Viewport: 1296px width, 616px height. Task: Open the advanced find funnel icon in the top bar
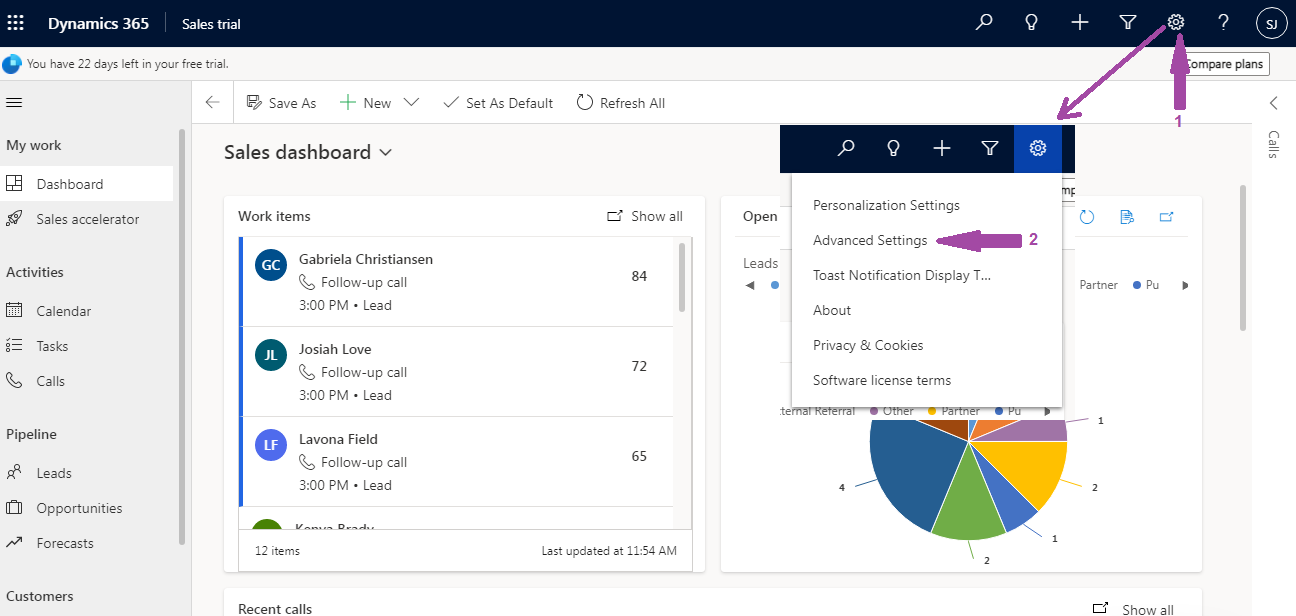pyautogui.click(x=1128, y=23)
